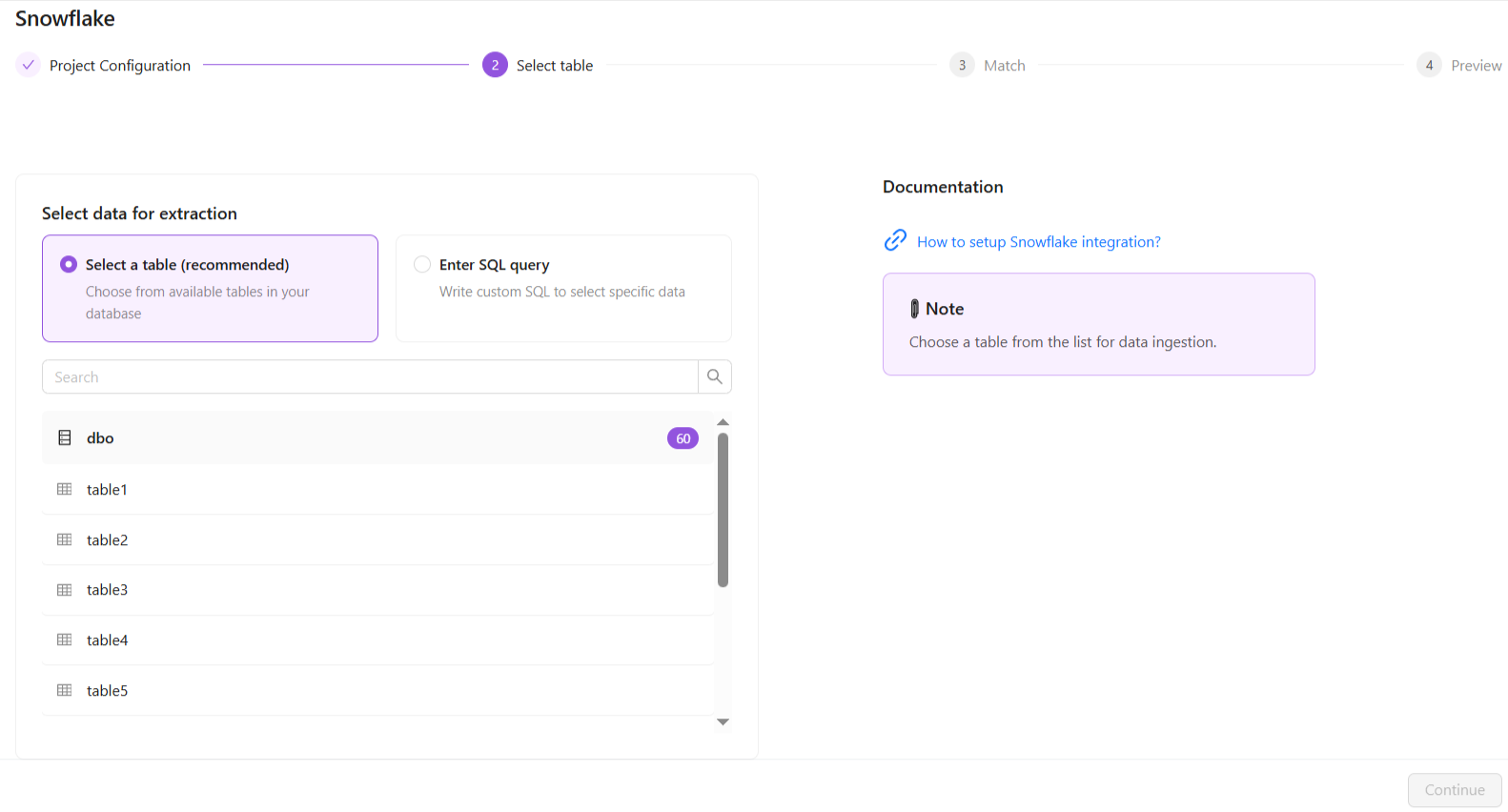Click the paperclip icon next to Note
The height and width of the screenshot is (812, 1508).
click(x=914, y=309)
